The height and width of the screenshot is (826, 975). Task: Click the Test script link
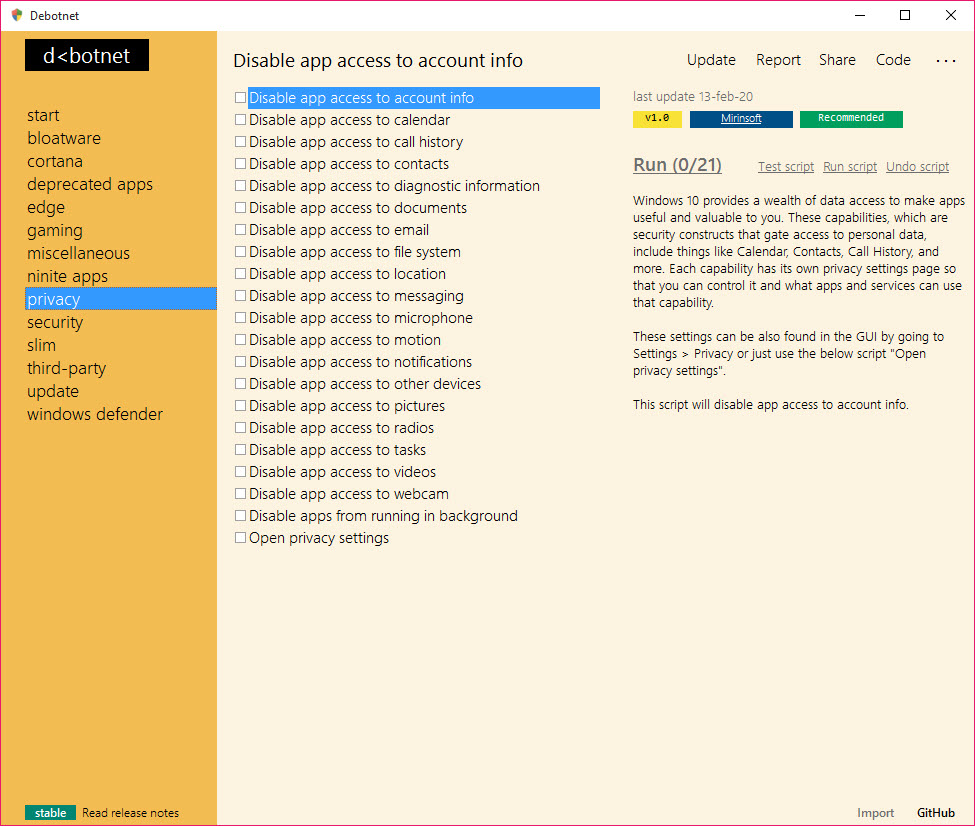(x=786, y=167)
